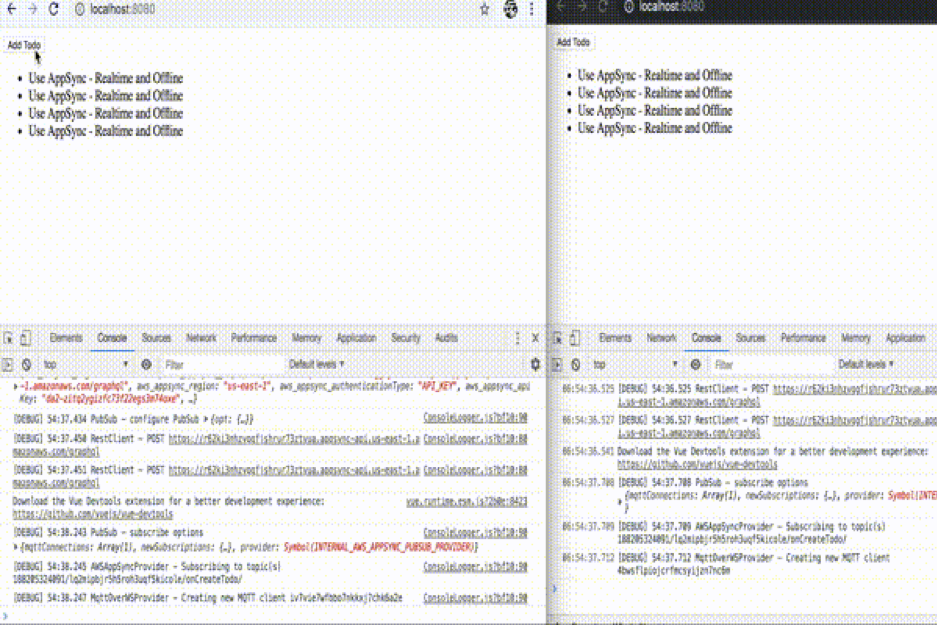The width and height of the screenshot is (937, 625).
Task: Bookmark the page with the star icon
Action: point(485,9)
